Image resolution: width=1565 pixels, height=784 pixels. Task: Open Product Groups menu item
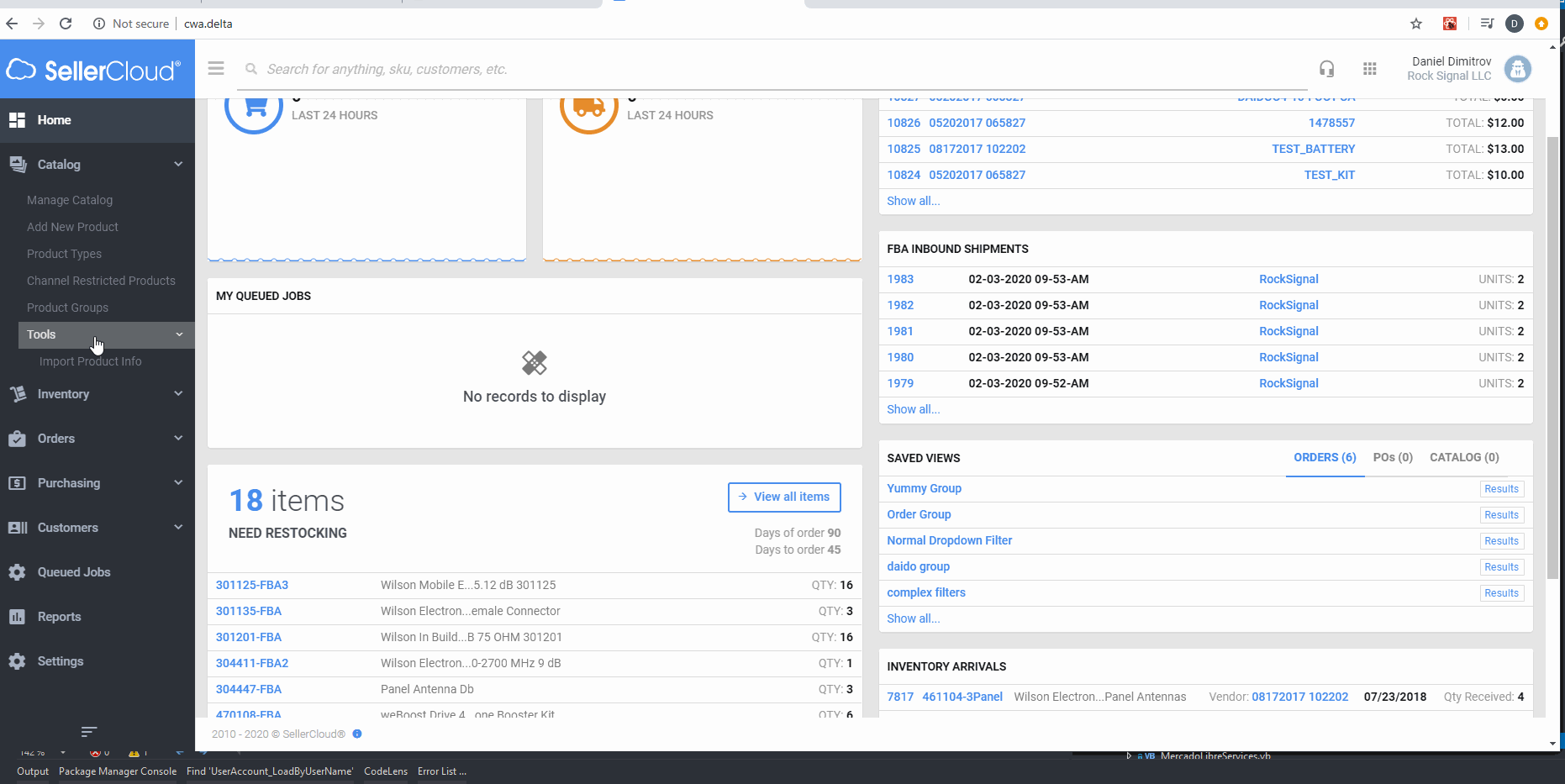pos(67,308)
